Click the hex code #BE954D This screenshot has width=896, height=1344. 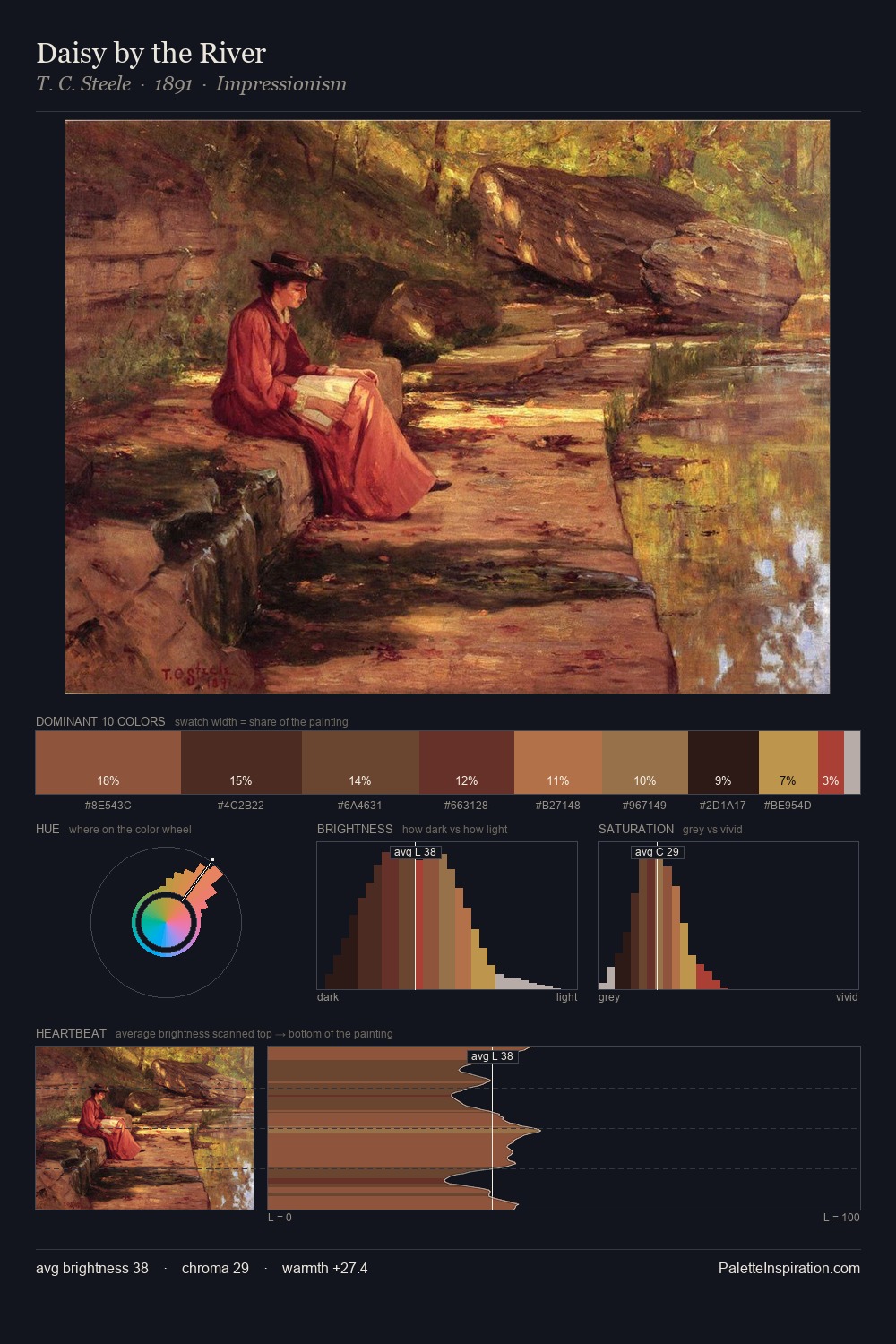tap(788, 806)
